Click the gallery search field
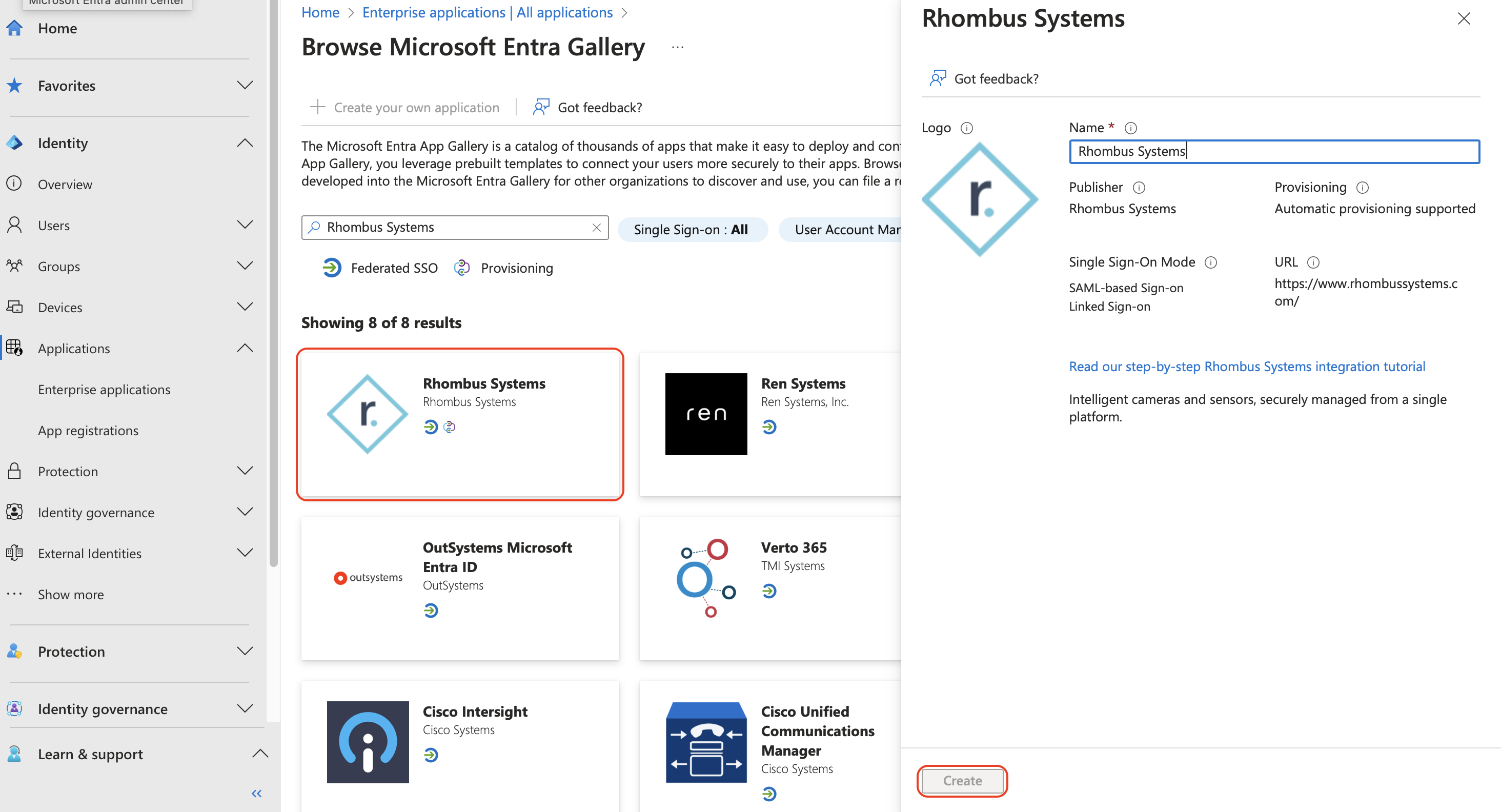The height and width of the screenshot is (812, 1501). (455, 227)
